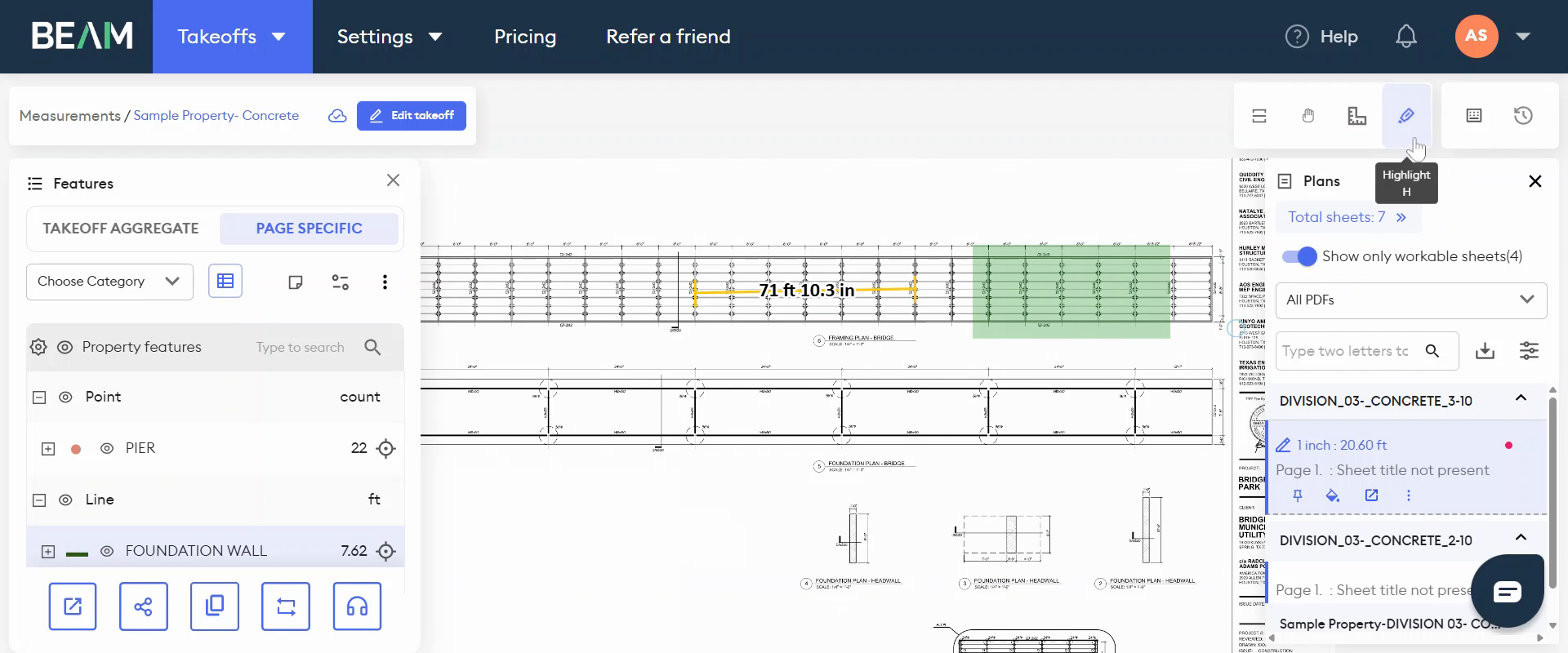Click the Edit takeoff button

coord(412,116)
